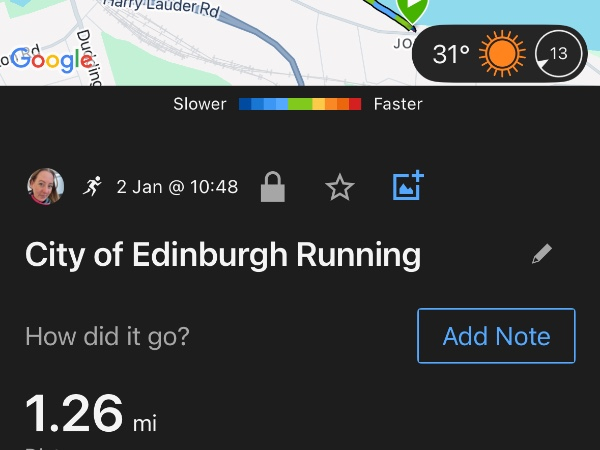
Task: Tap the pace color legend bar
Action: (x=300, y=104)
